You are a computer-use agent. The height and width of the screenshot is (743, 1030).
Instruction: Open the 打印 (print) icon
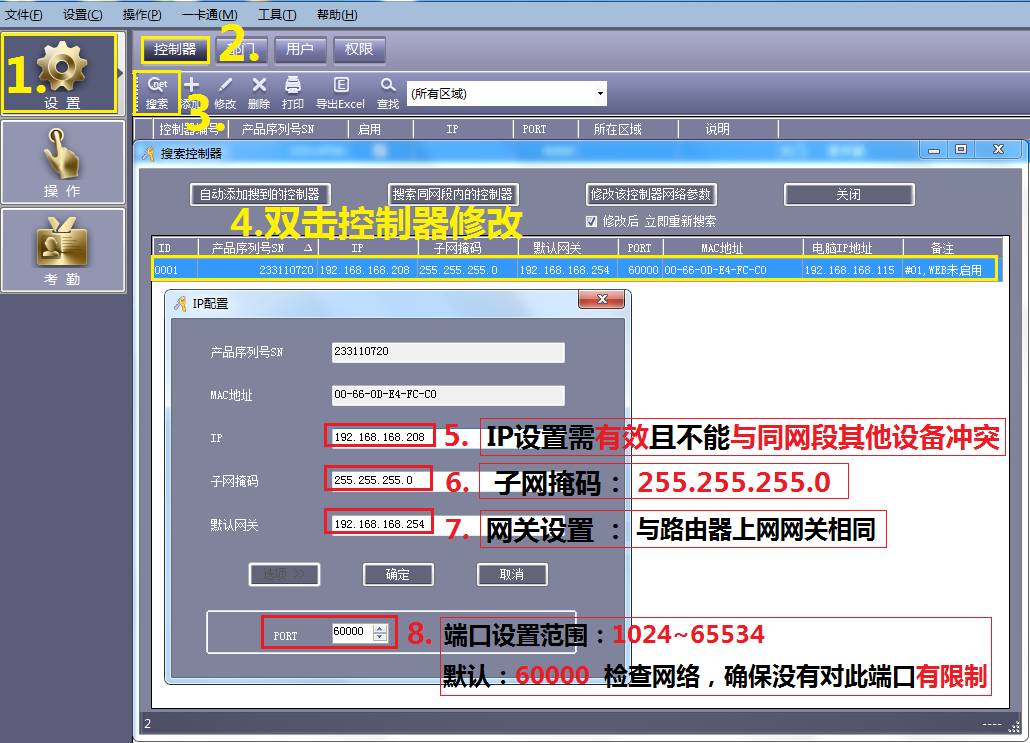291,90
